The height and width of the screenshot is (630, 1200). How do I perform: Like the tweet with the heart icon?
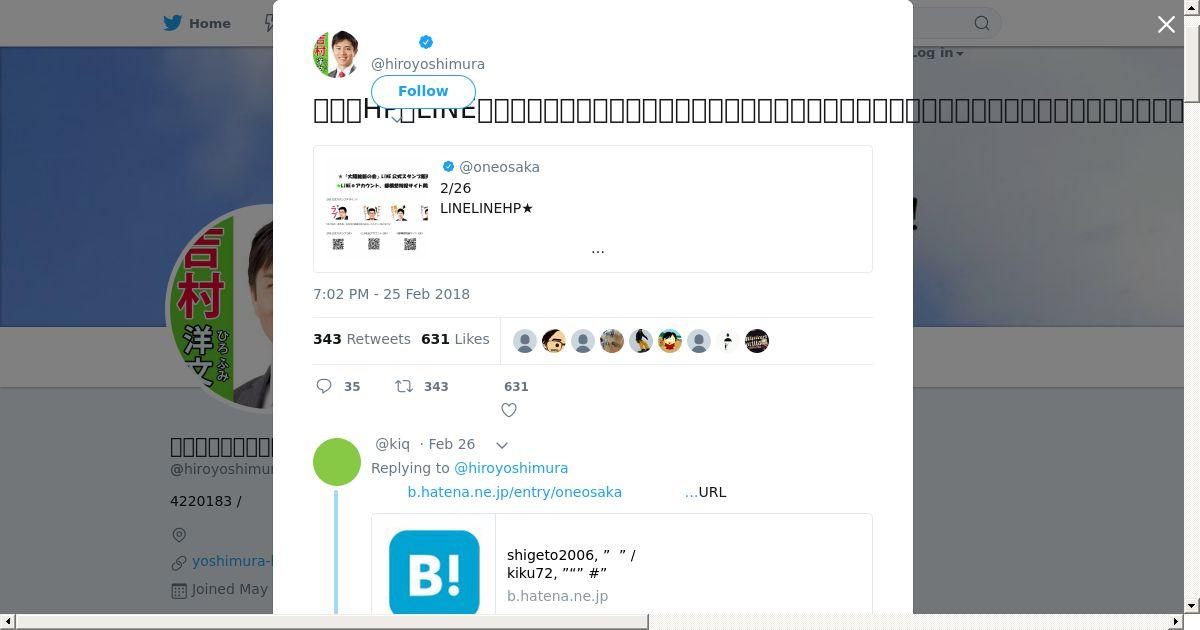point(509,410)
